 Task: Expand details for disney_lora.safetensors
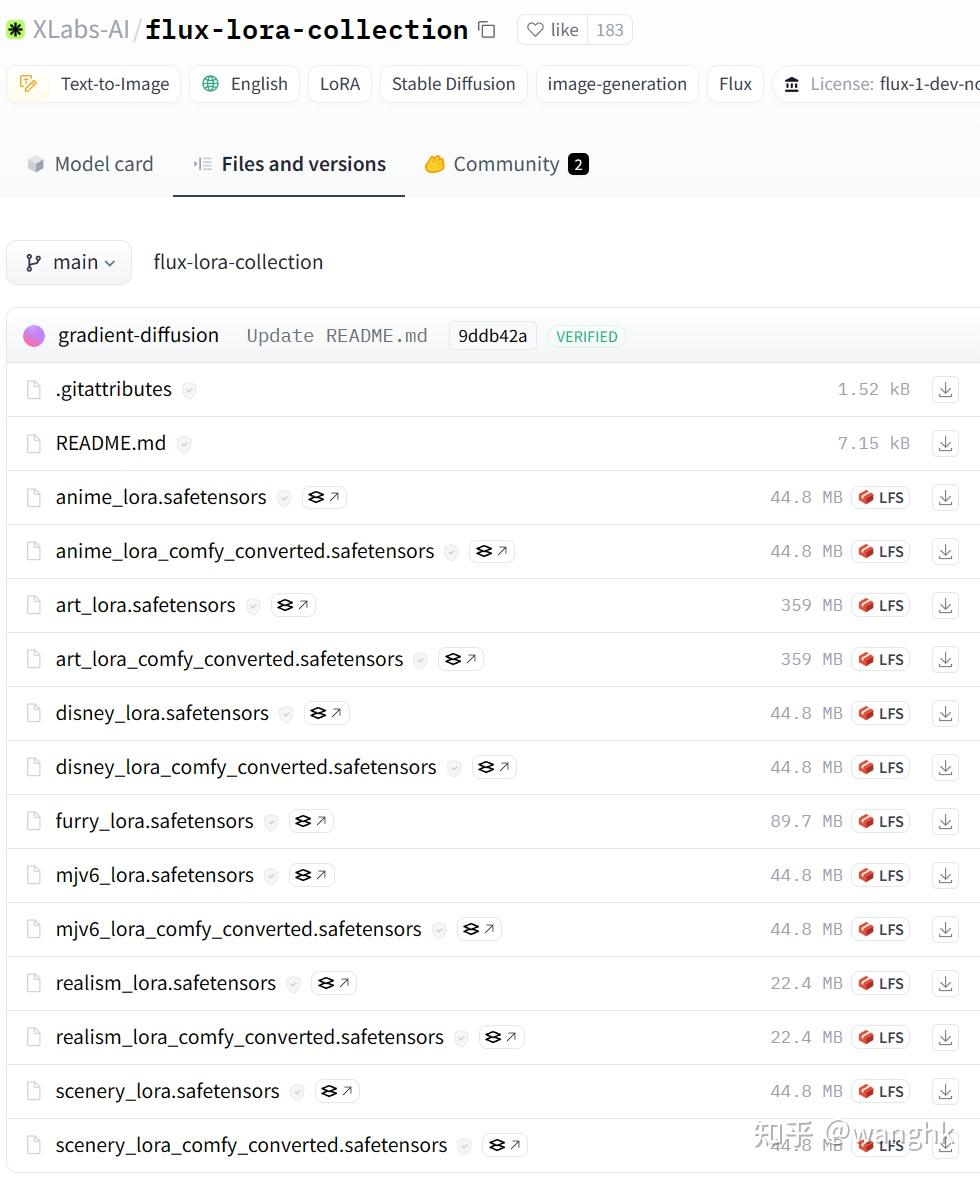[x=286, y=714]
